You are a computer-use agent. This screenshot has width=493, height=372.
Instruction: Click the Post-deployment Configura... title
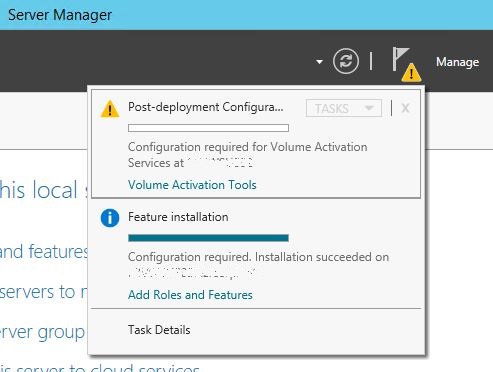tap(206, 107)
